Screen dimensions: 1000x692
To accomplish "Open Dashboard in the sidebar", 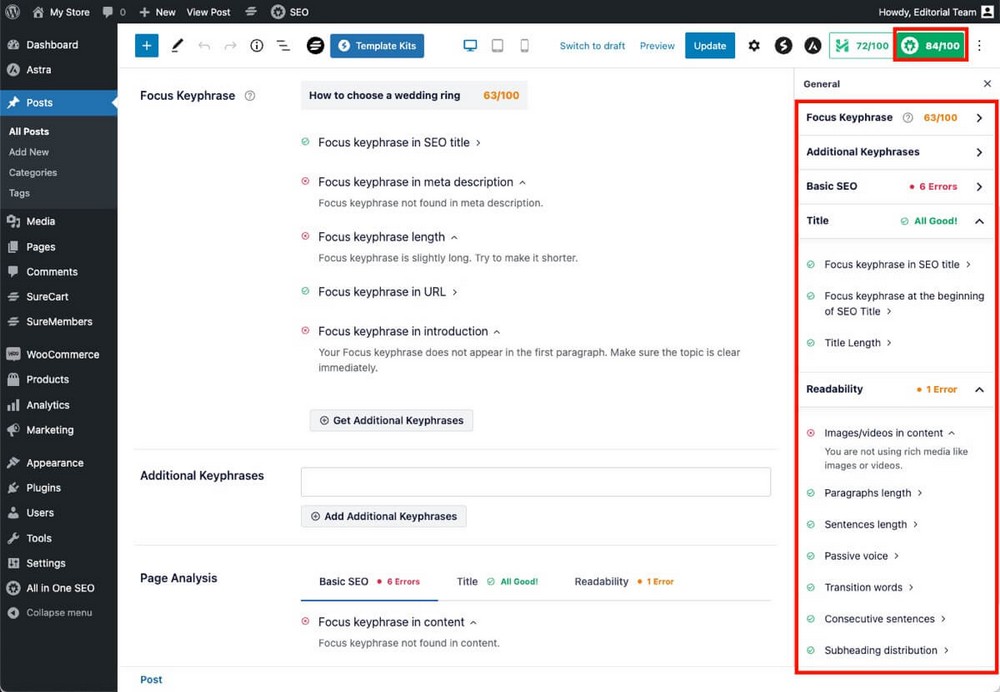I will pyautogui.click(x=52, y=45).
